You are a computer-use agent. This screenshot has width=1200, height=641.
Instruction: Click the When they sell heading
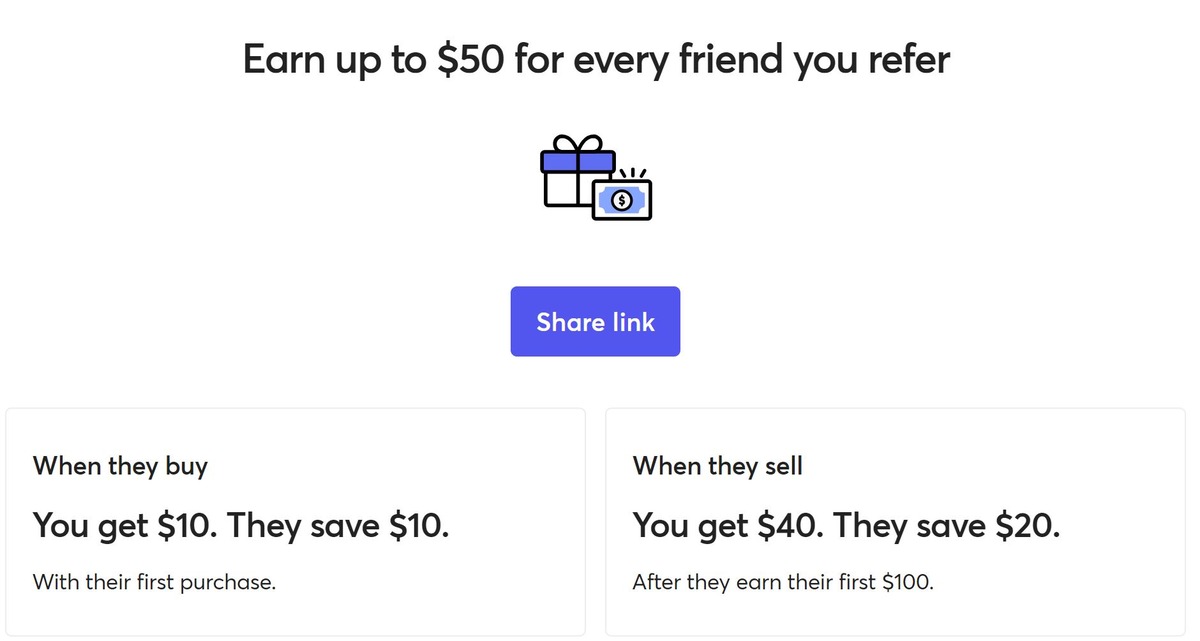[718, 466]
